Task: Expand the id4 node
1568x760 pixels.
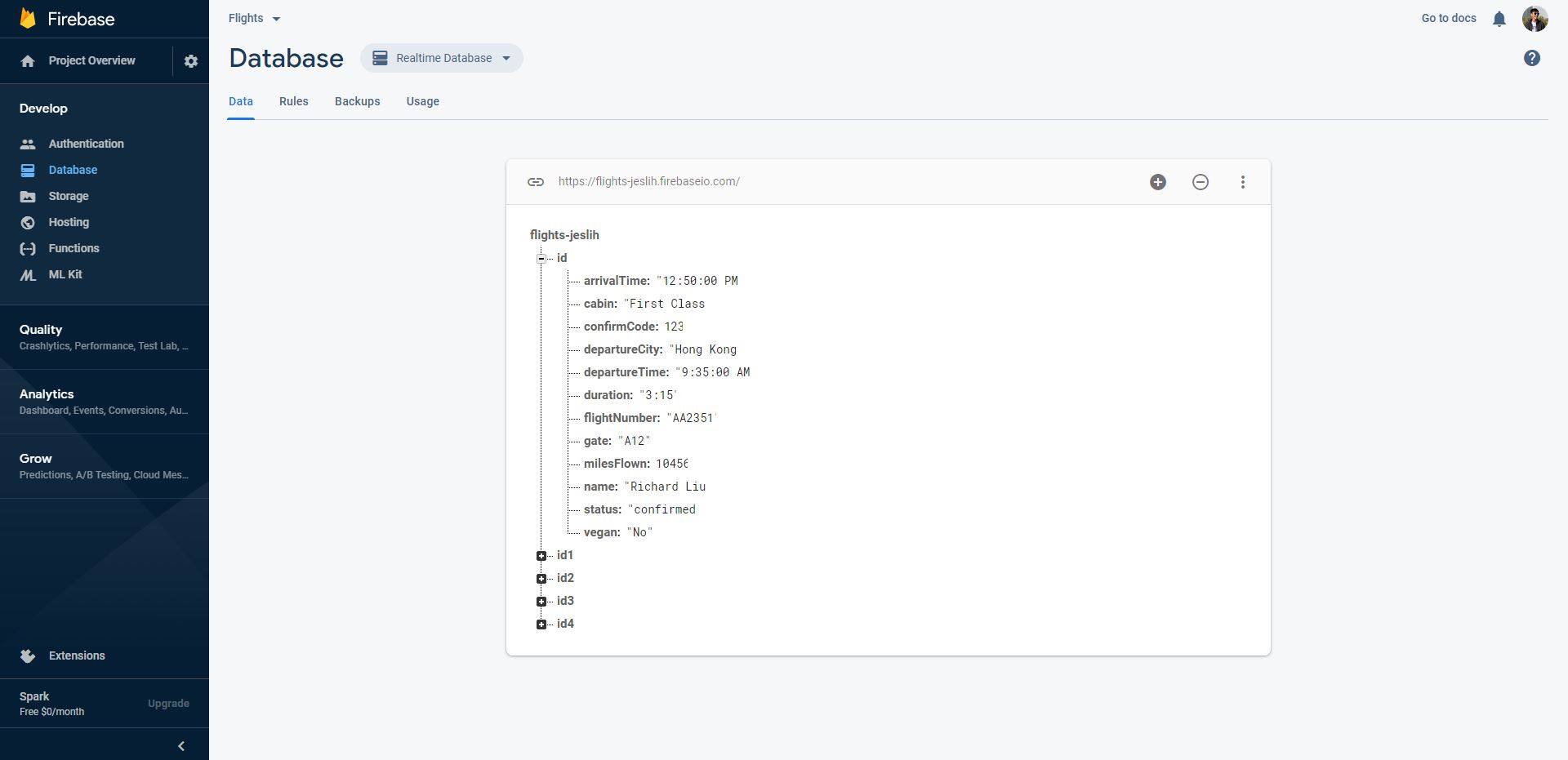Action: [541, 624]
